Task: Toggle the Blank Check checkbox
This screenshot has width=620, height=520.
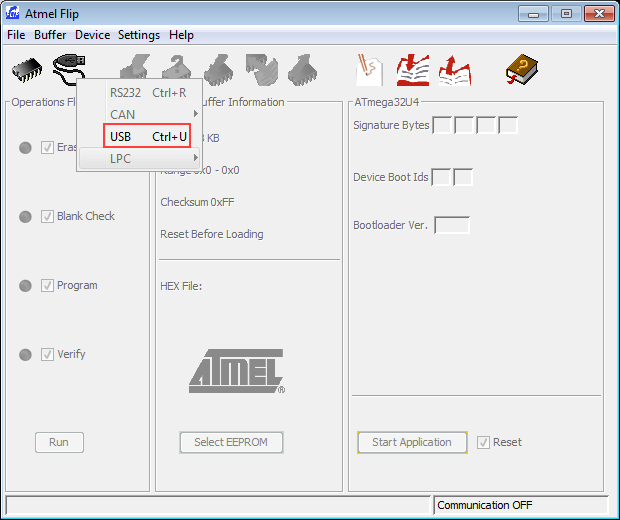Action: pyautogui.click(x=47, y=217)
